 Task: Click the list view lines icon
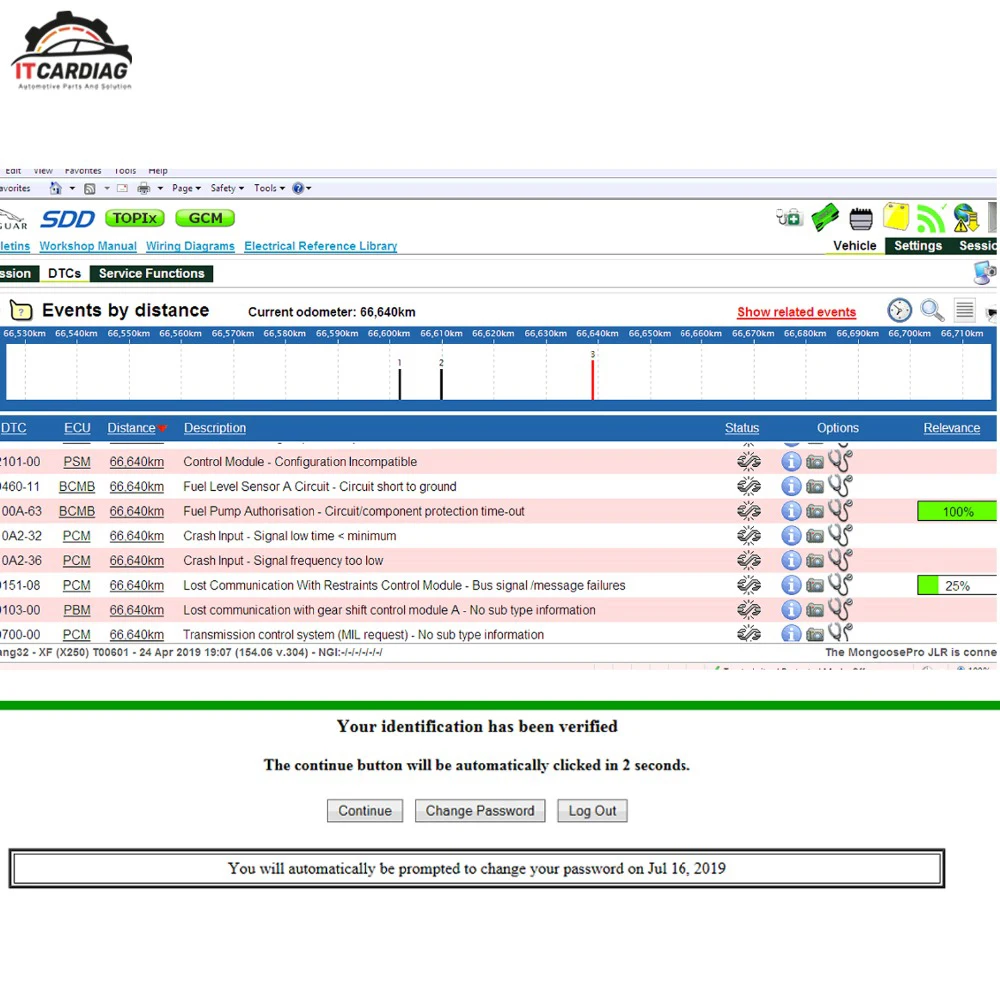pos(964,311)
